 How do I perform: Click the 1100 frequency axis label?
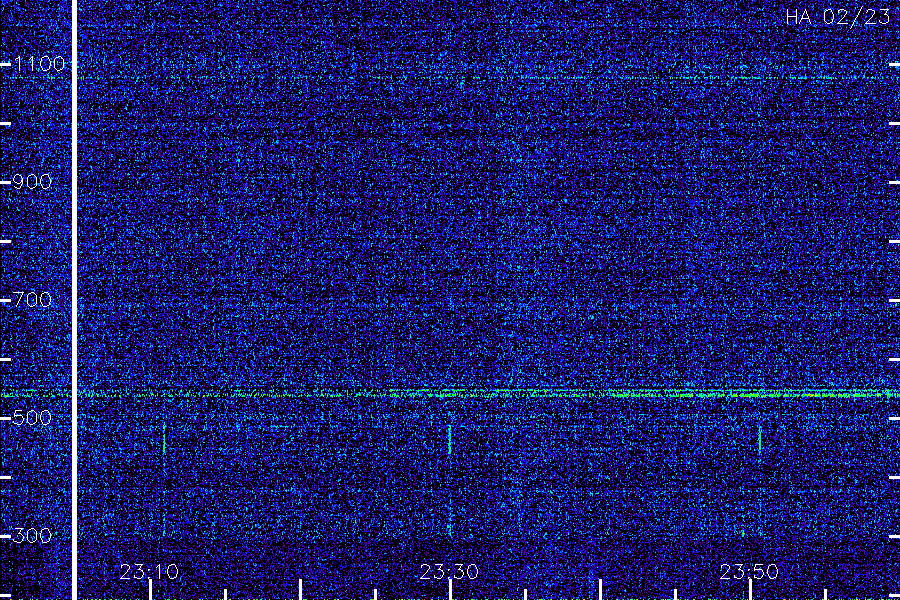point(40,64)
